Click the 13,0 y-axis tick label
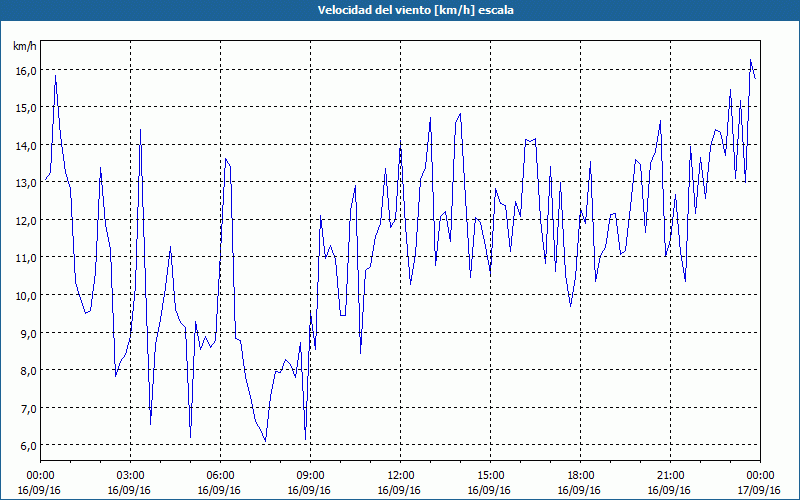Viewport: 800px width, 500px height. point(26,183)
